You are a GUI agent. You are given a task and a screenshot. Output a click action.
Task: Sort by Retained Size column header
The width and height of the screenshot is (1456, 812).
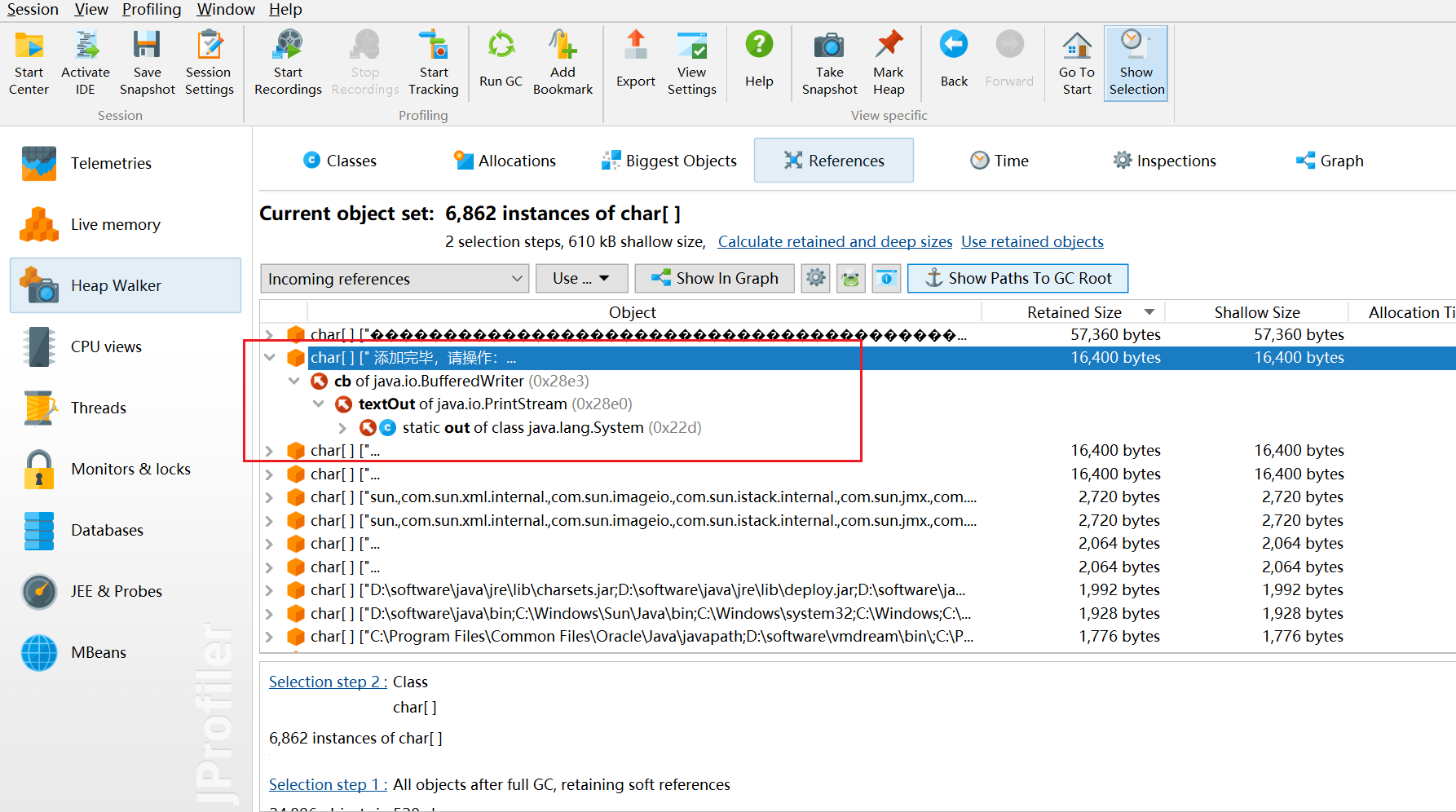coord(1074,312)
